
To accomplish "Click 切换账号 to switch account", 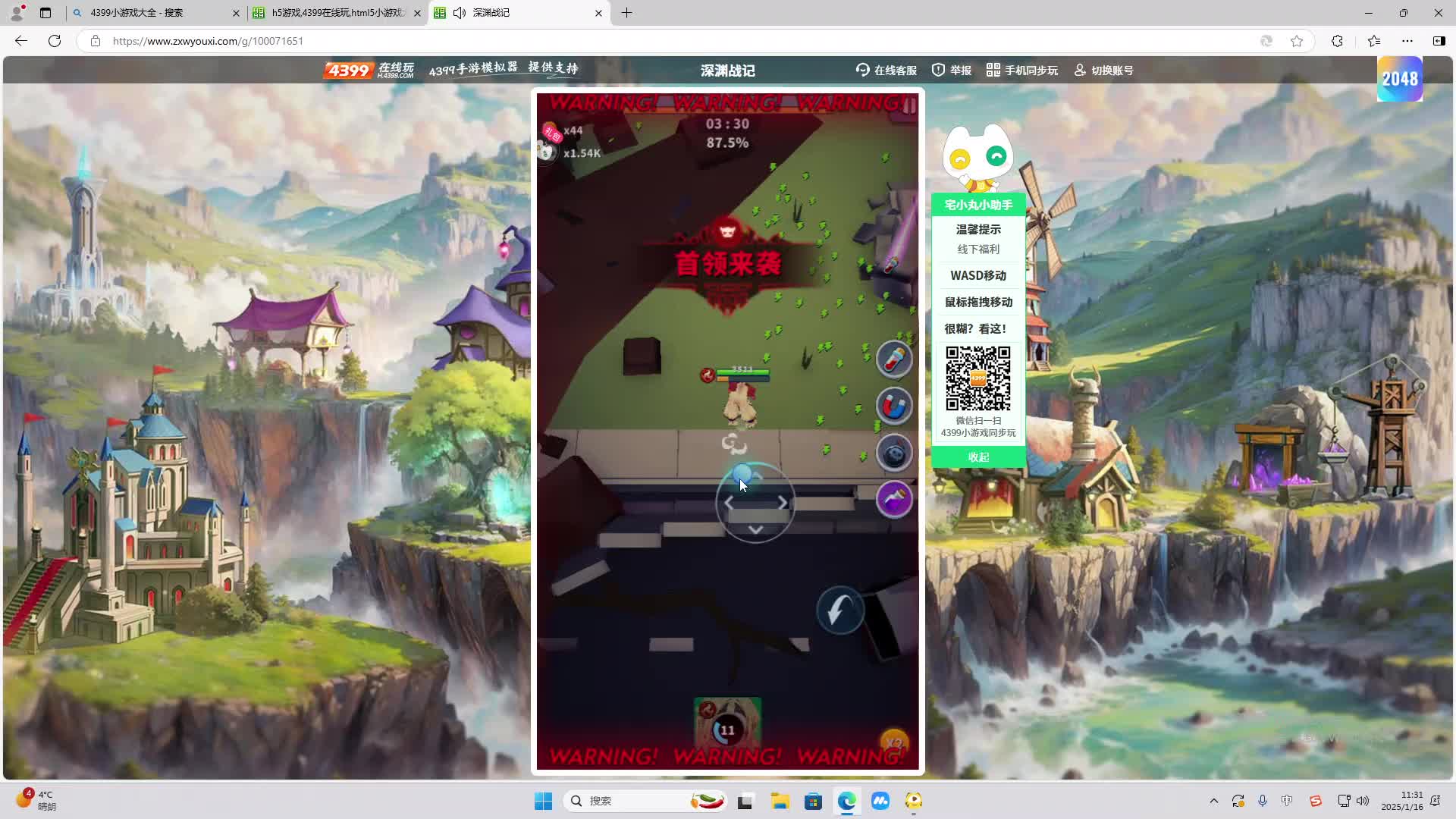I will click(1103, 71).
